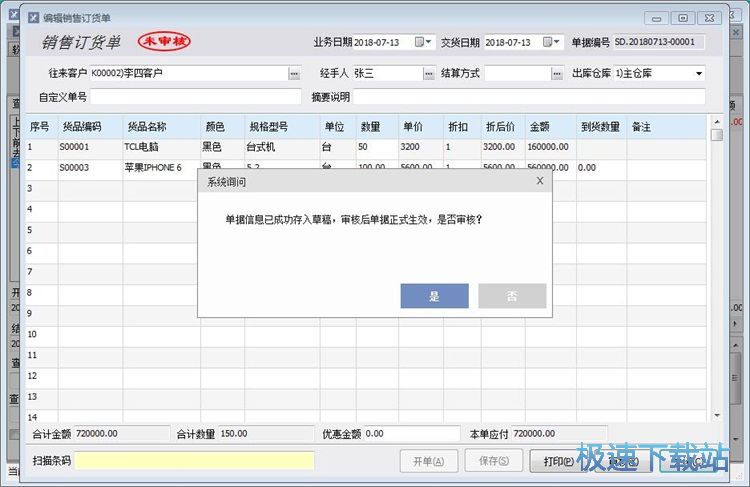Screen dimensions: 750x487
Task: Click the unit price cell 3200
Action: point(420,147)
